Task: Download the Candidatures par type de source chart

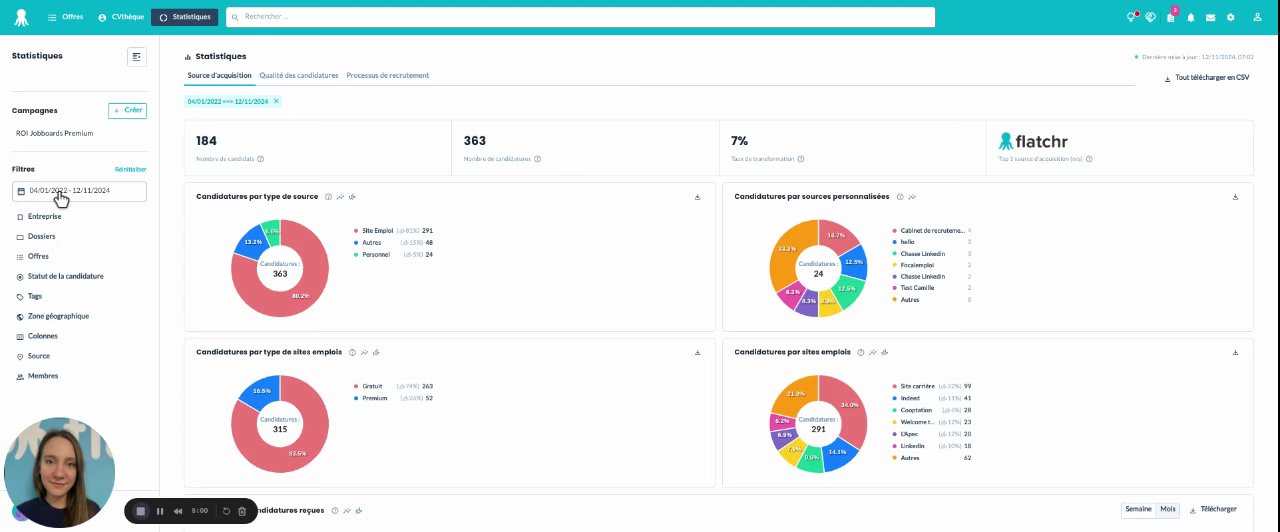Action: (697, 197)
